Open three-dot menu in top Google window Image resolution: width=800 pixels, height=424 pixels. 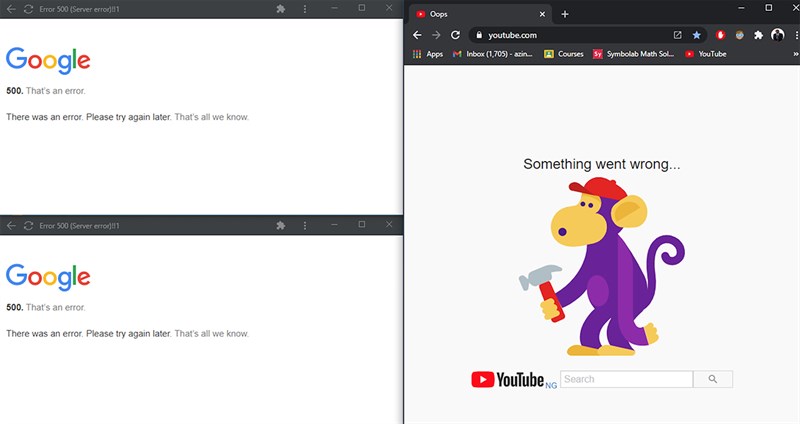coord(305,9)
